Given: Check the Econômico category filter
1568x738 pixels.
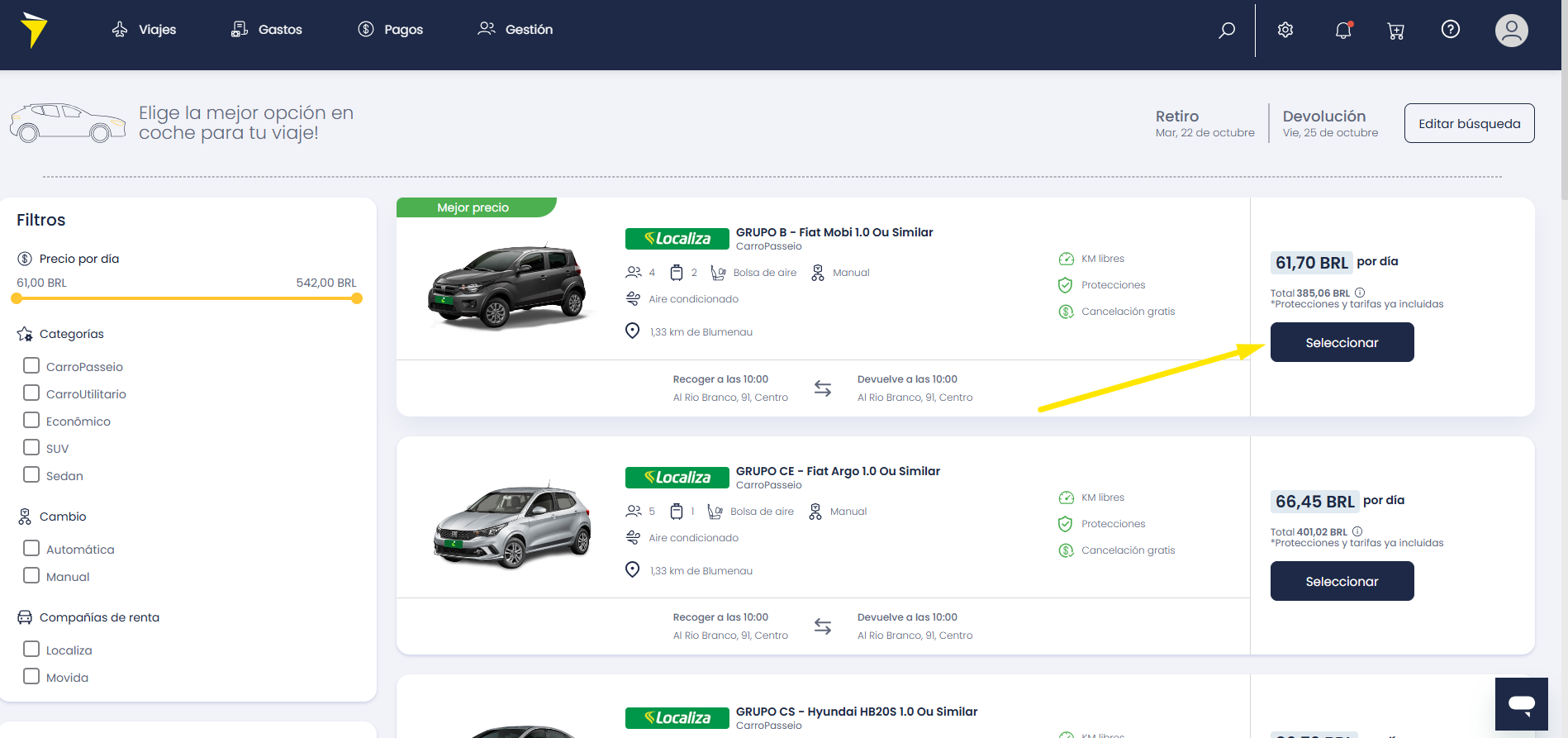Looking at the screenshot, I should pos(31,420).
